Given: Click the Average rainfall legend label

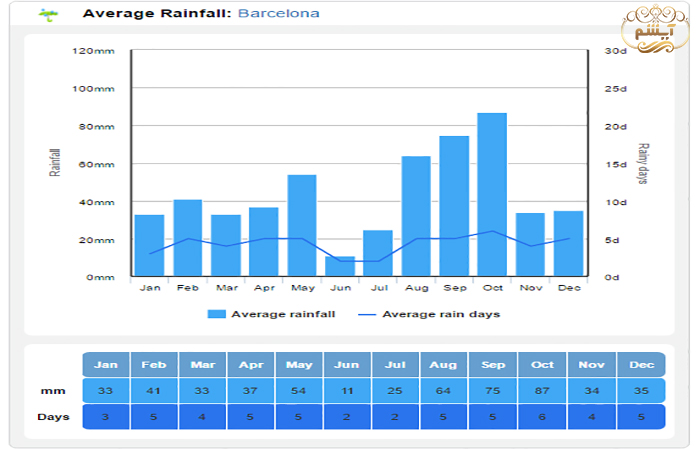Looking at the screenshot, I should click(x=283, y=314).
